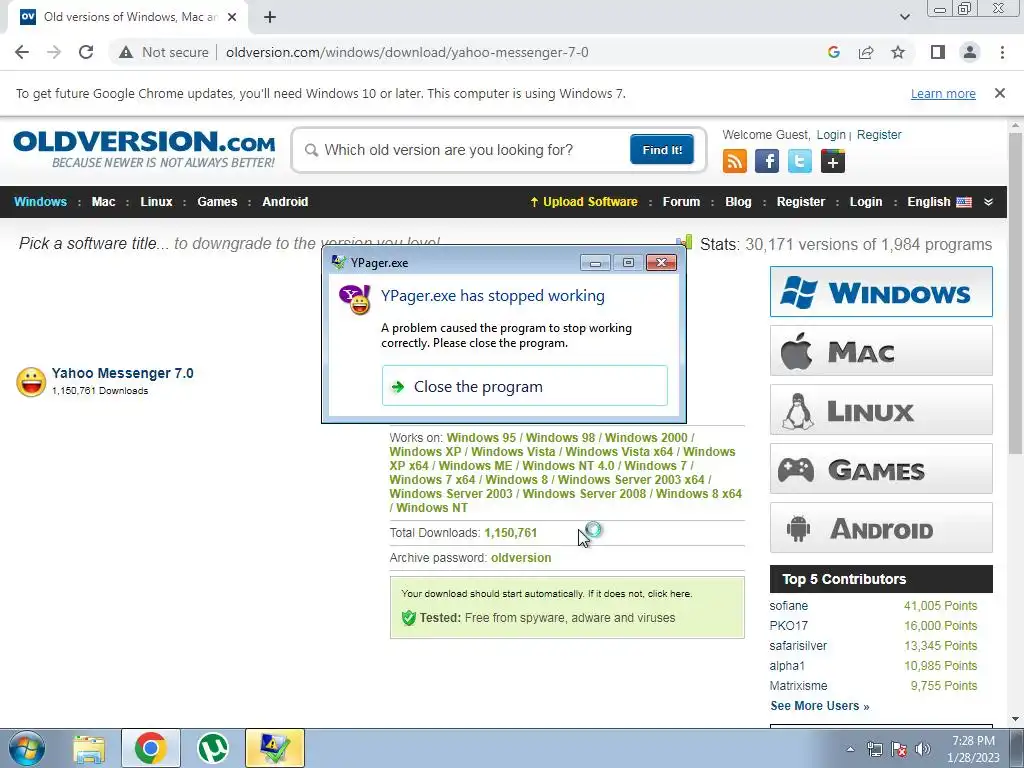Open the RSS feed icon
The width and height of the screenshot is (1024, 768).
735,161
